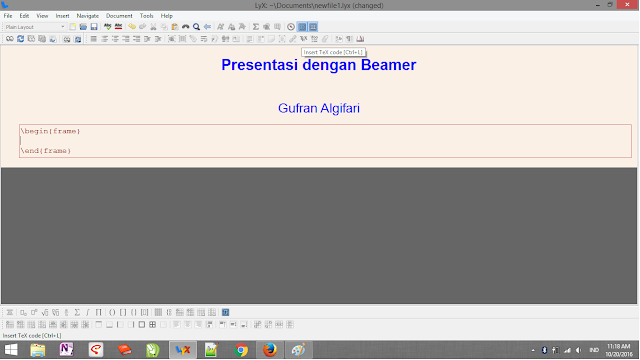The width and height of the screenshot is (640, 360).
Task: Open Firefox from taskbar
Action: coord(269,350)
